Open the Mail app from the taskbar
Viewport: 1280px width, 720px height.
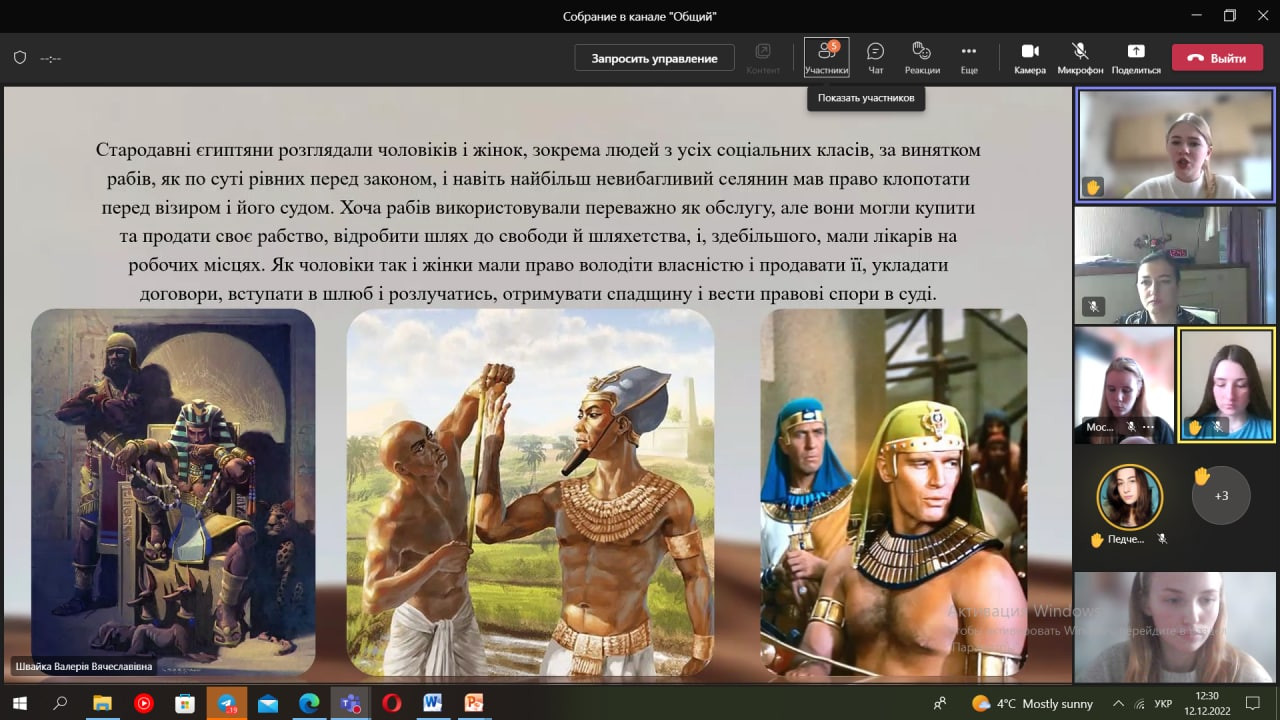(x=267, y=703)
